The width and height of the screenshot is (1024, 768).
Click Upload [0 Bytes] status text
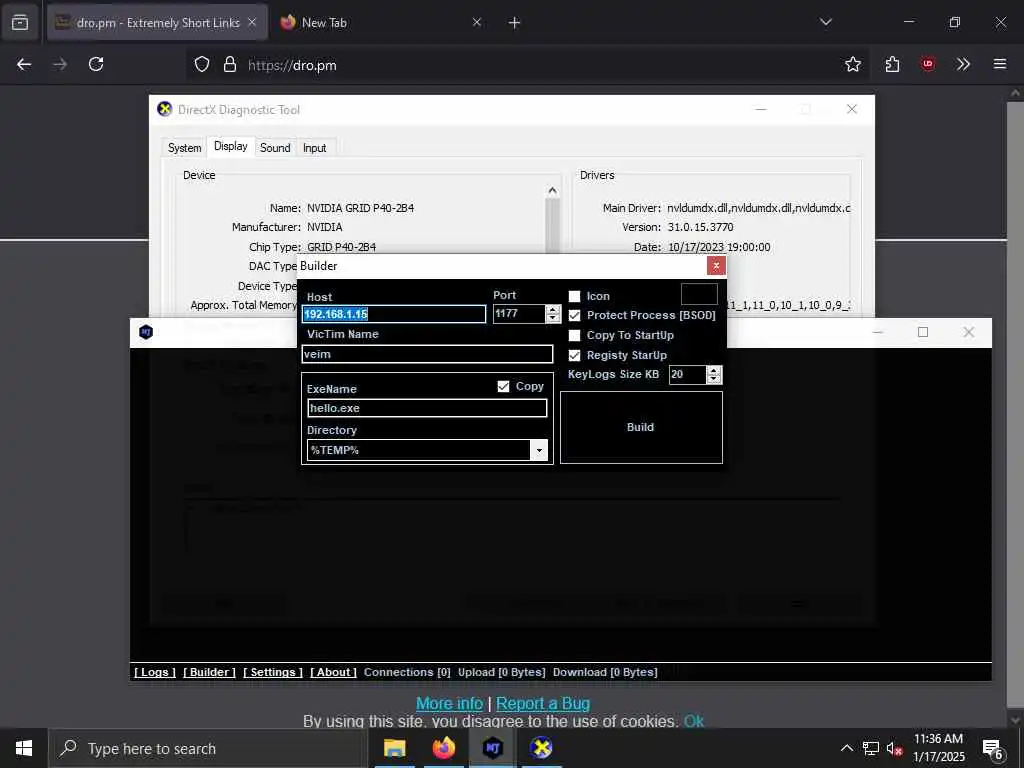(502, 672)
